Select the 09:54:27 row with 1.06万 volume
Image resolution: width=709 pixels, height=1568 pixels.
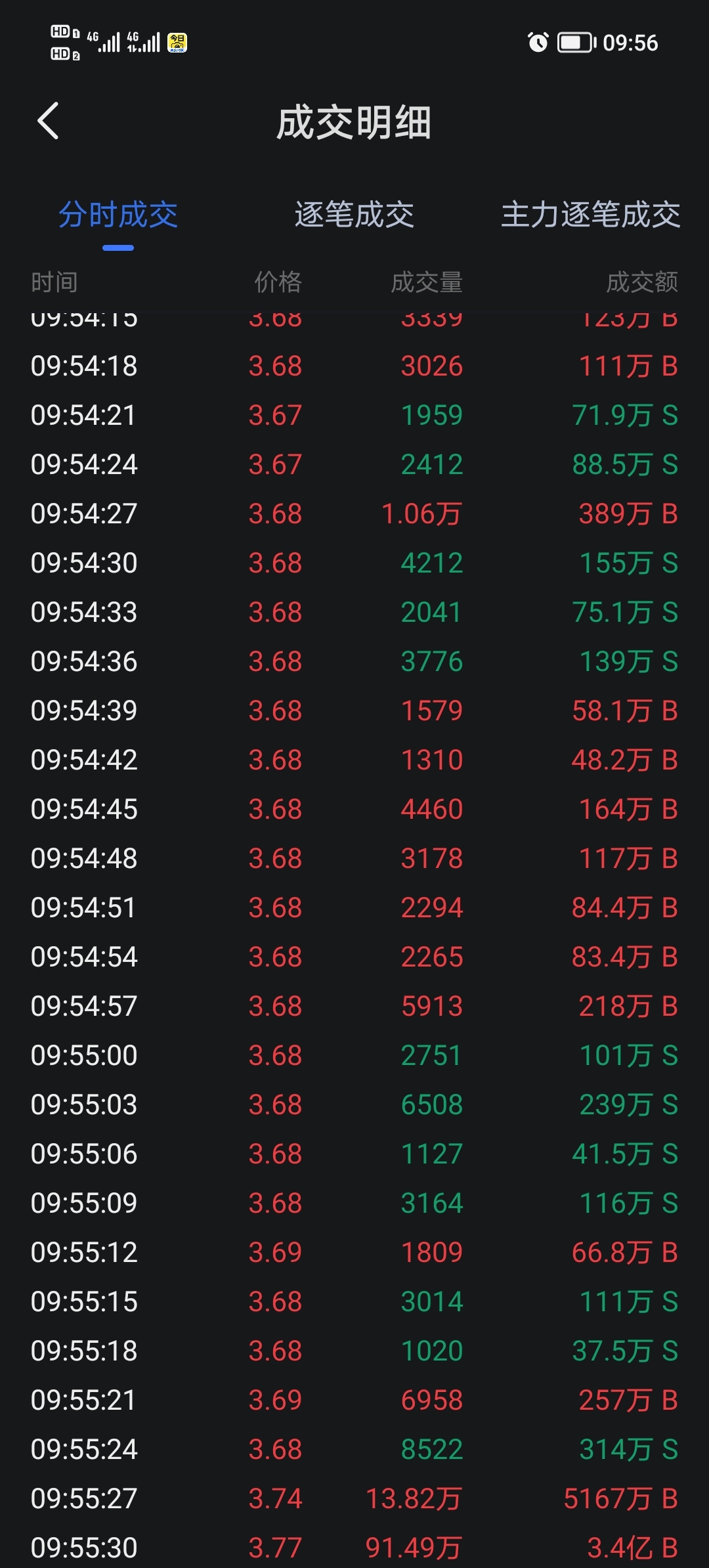click(x=354, y=513)
